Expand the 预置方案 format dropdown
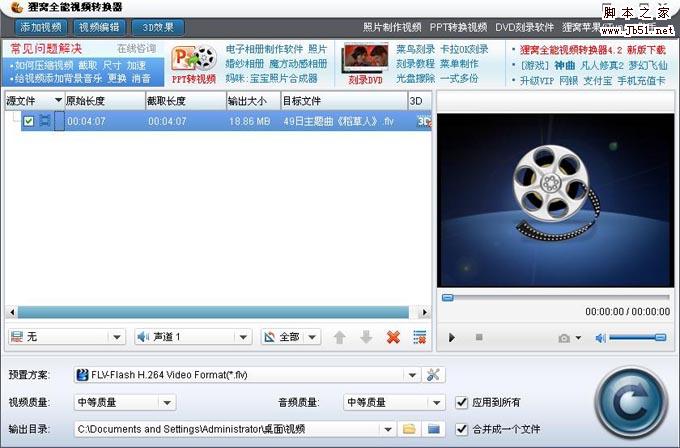The height and width of the screenshot is (448, 680). 412,375
